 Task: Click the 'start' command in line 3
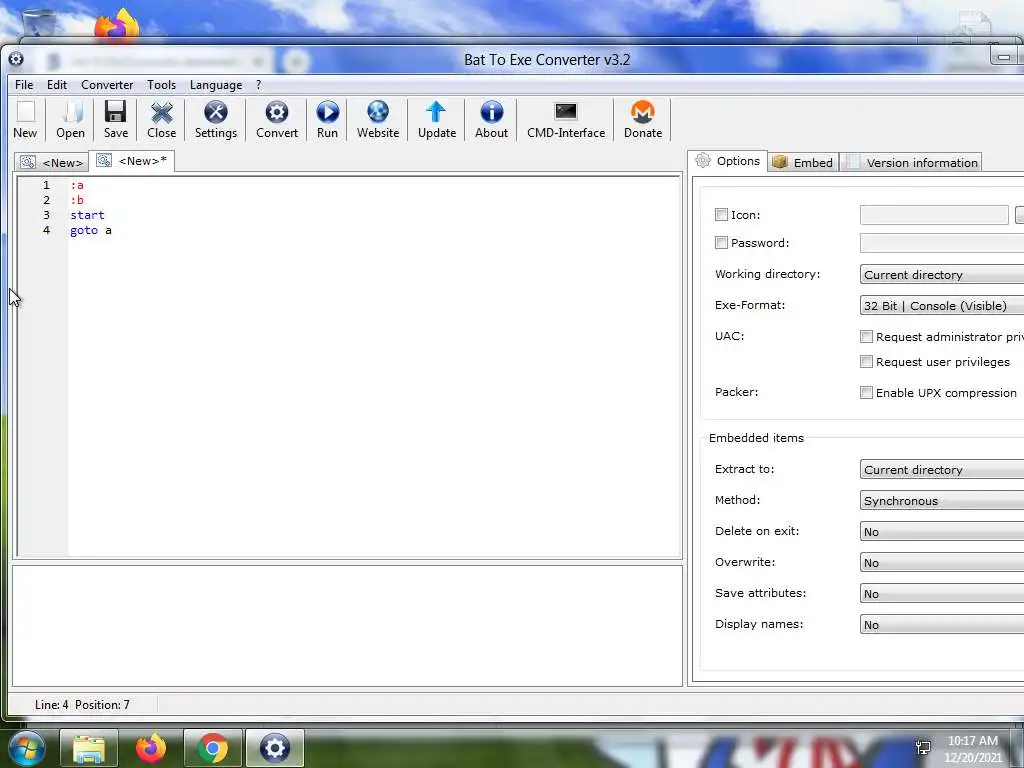pyautogui.click(x=87, y=215)
